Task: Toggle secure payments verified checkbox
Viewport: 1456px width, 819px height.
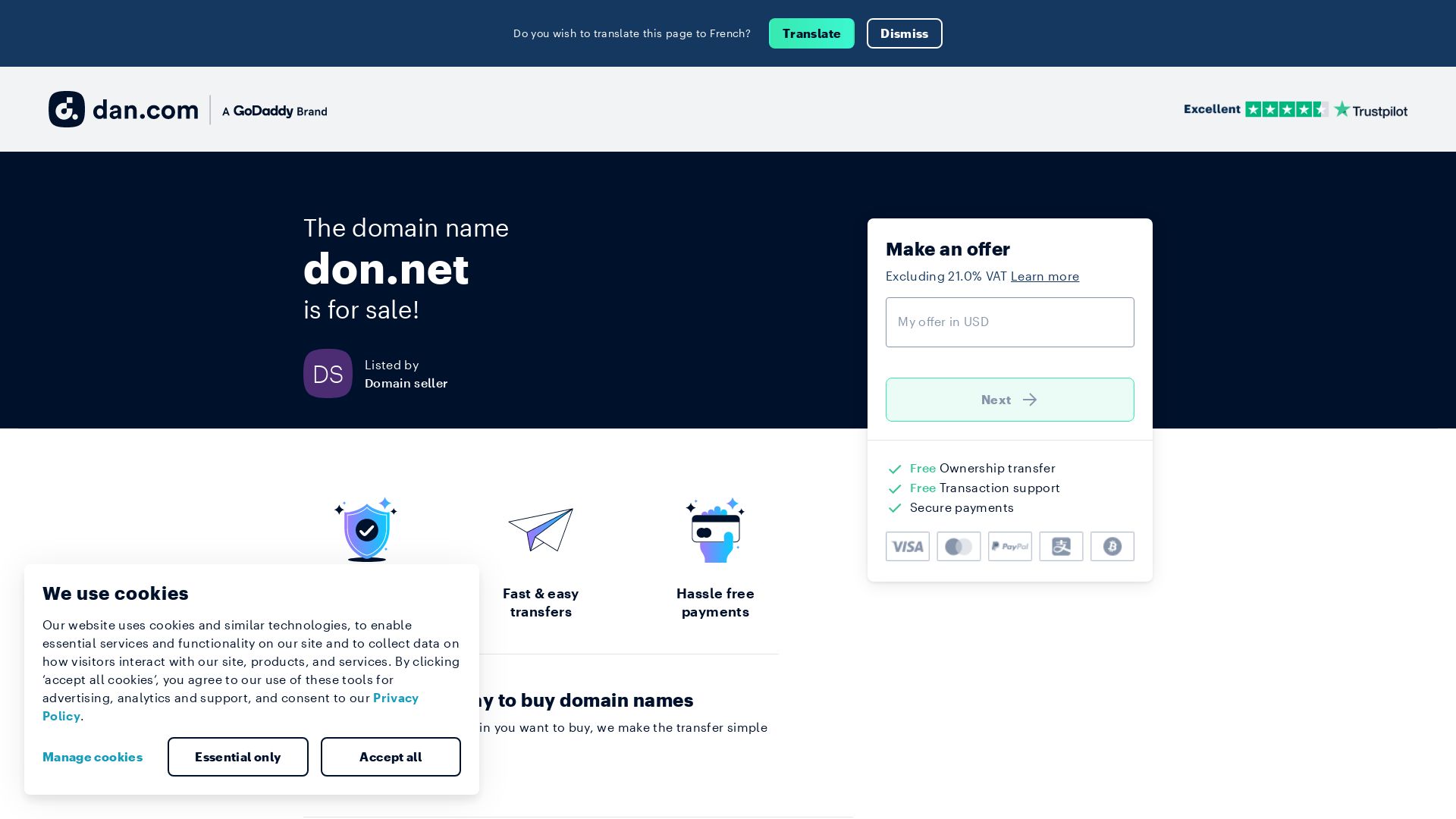Action: click(895, 508)
